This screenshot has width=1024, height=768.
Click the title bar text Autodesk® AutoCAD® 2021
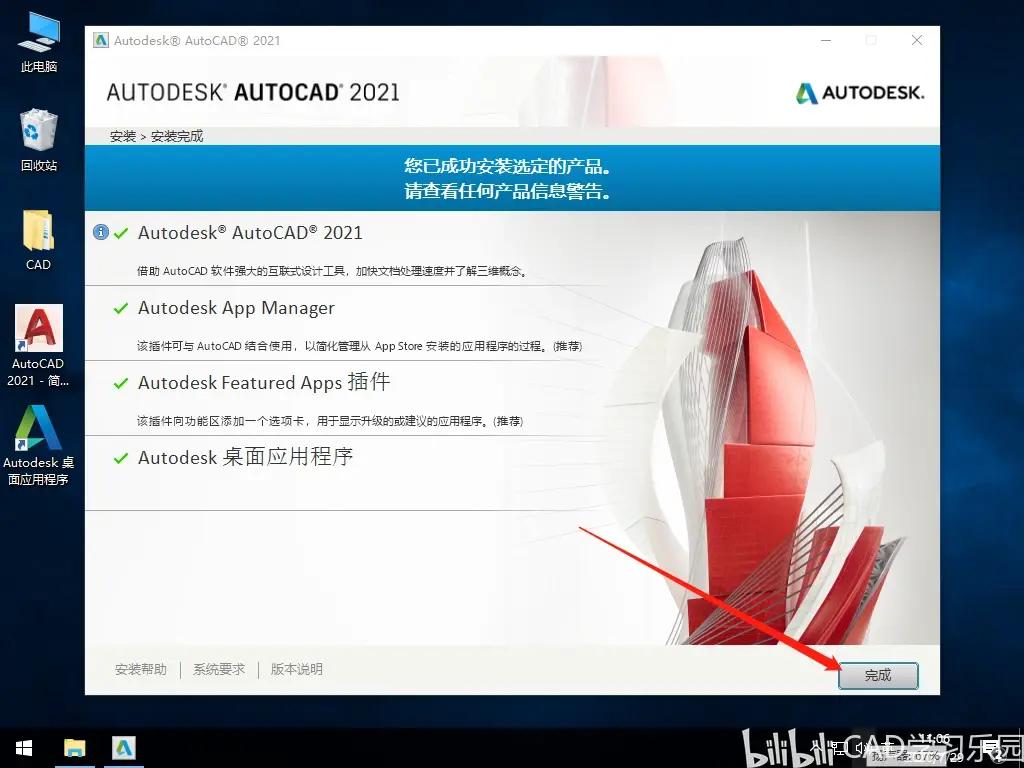coord(197,40)
